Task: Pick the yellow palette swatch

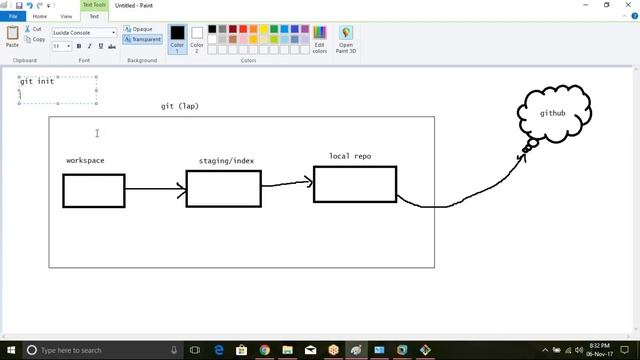Action: pos(264,29)
